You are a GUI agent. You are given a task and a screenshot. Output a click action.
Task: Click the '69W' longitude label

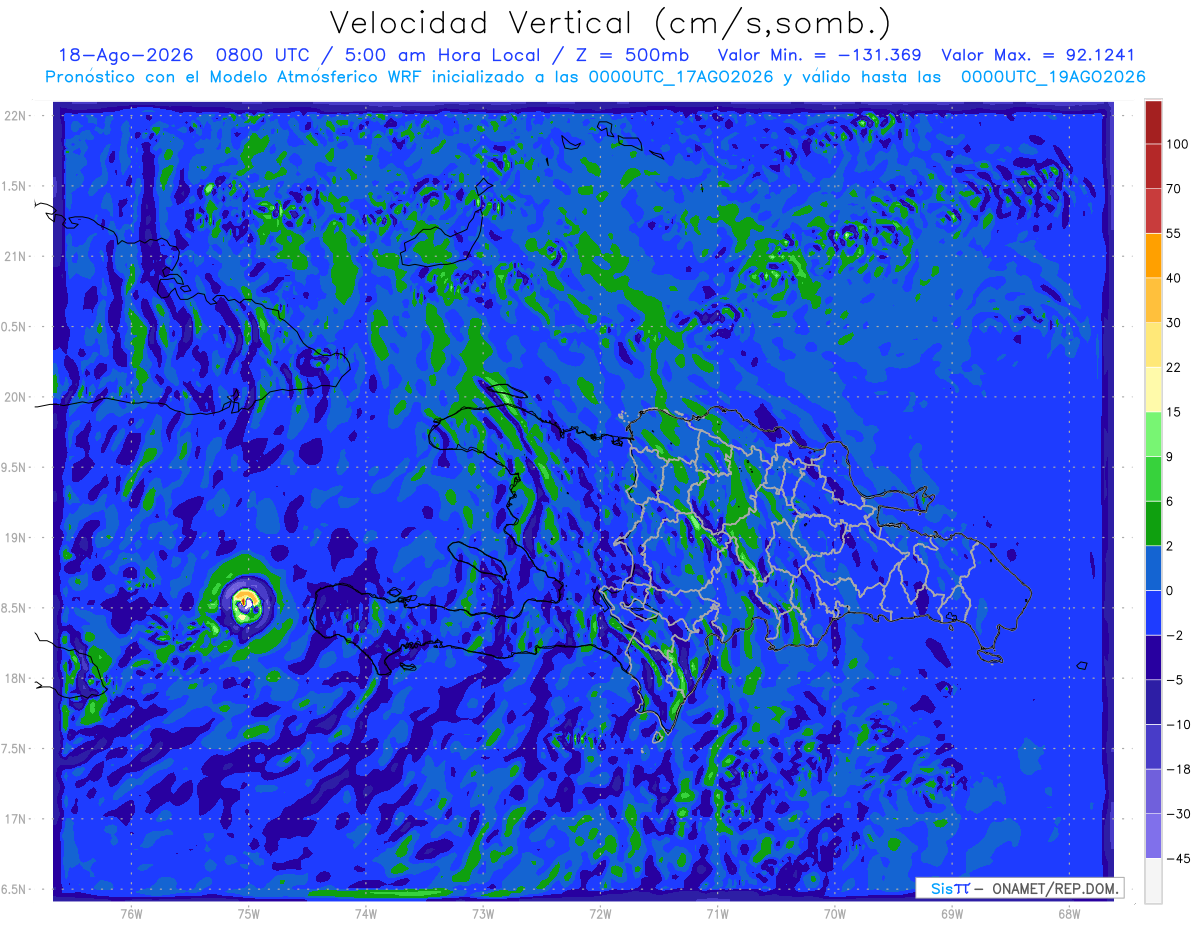tap(952, 913)
